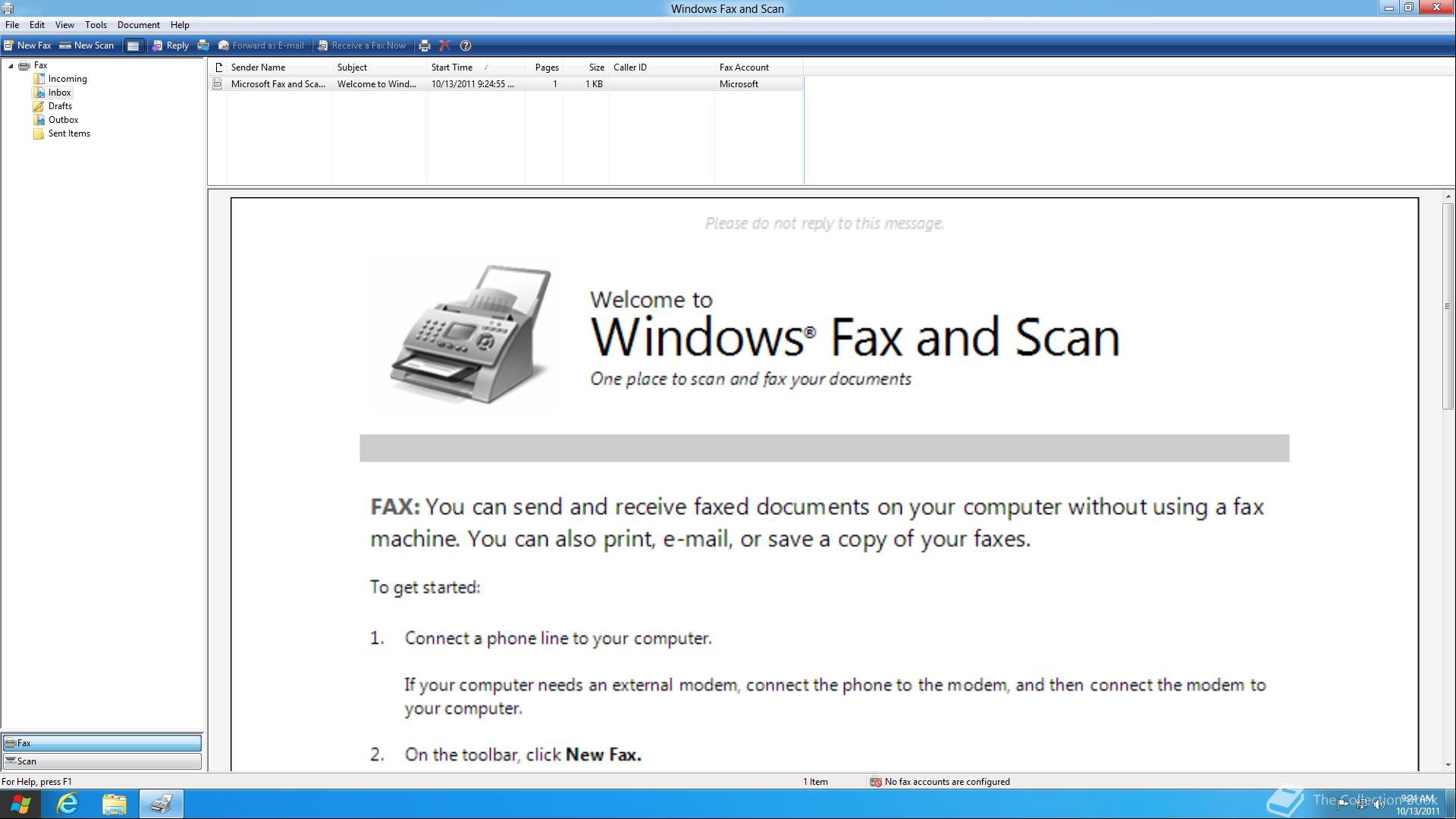The height and width of the screenshot is (819, 1456).
Task: Click the Fax and Scan taskbar icon
Action: tap(161, 804)
